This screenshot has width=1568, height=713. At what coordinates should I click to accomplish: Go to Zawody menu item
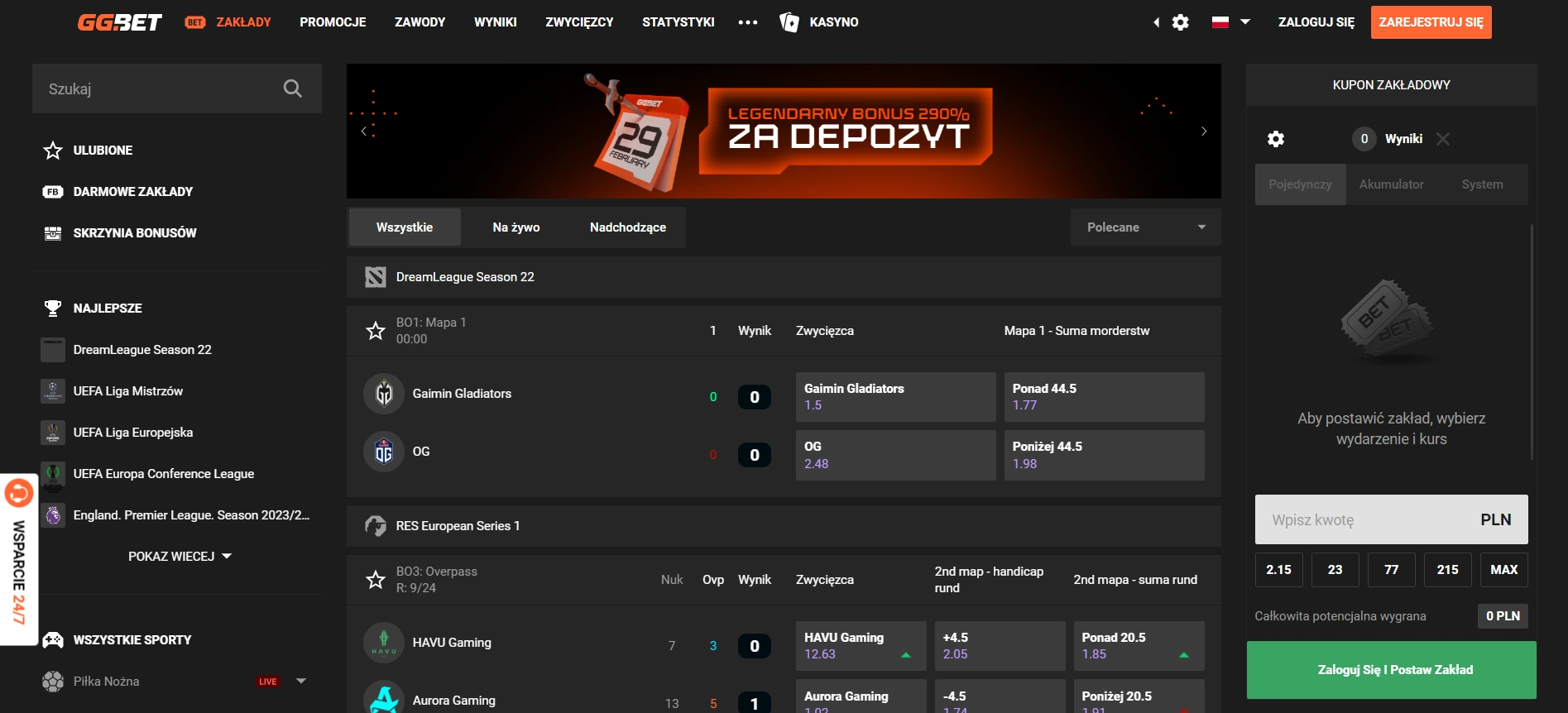420,22
